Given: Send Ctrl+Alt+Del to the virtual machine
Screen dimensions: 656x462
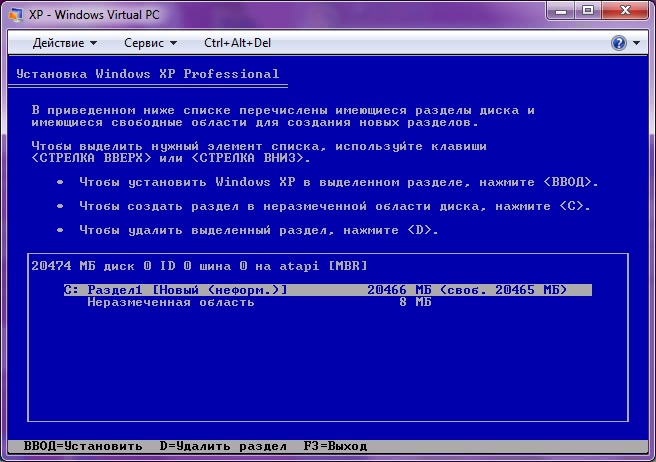Looking at the screenshot, I should click(x=237, y=43).
